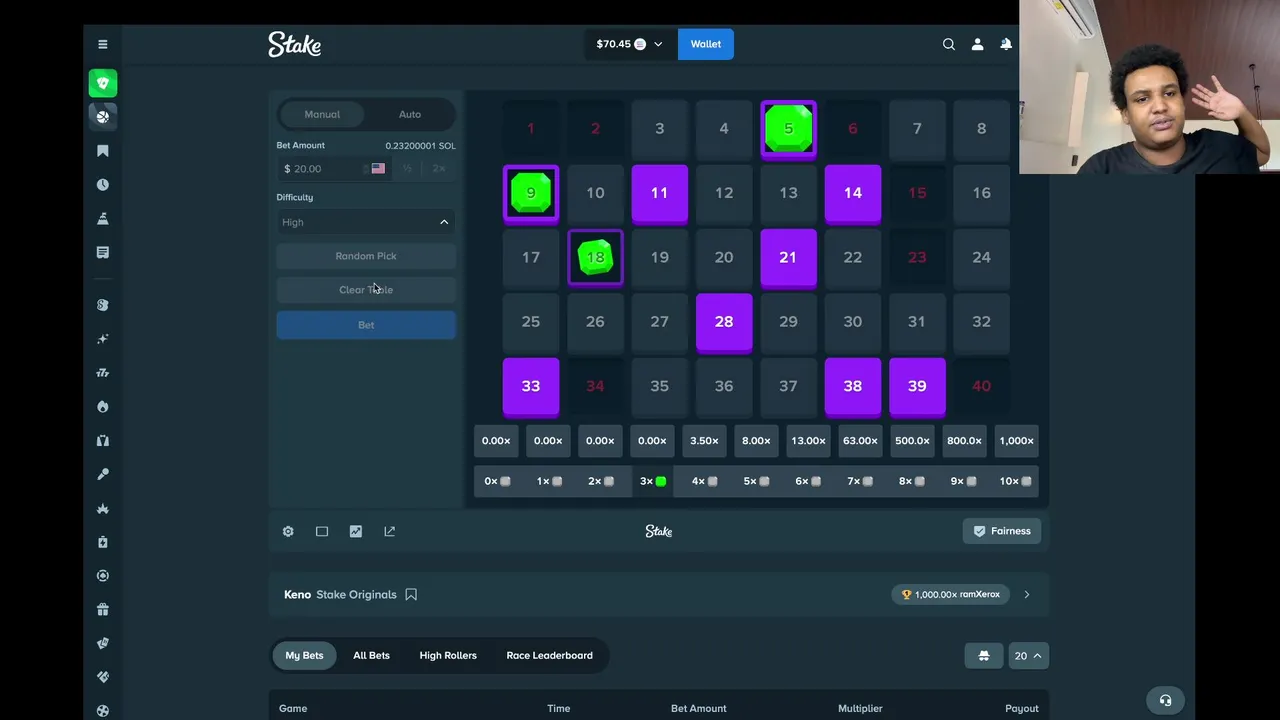Select the My Bets tab

click(x=304, y=656)
